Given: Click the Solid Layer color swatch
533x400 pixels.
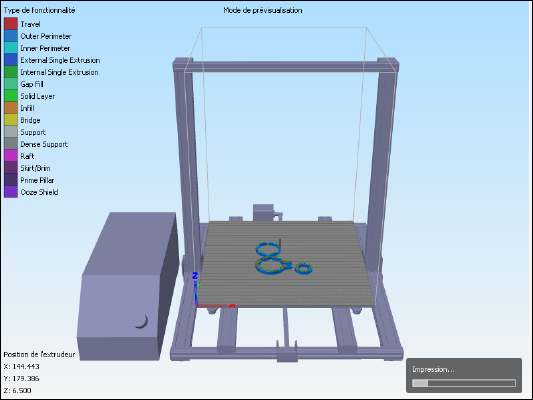Looking at the screenshot, I should pos(11,96).
